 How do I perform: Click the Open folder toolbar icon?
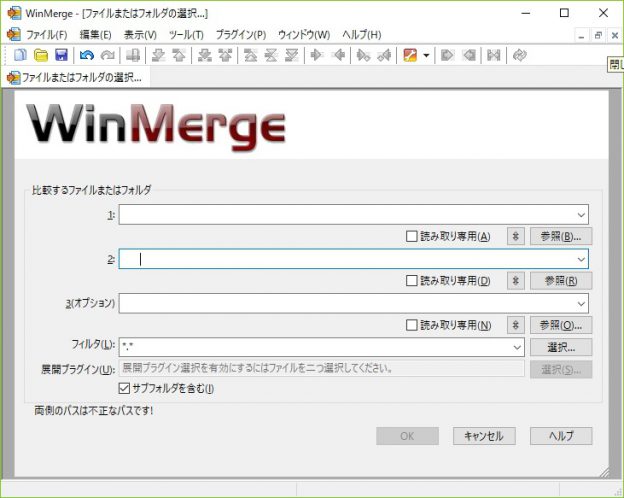[x=41, y=55]
